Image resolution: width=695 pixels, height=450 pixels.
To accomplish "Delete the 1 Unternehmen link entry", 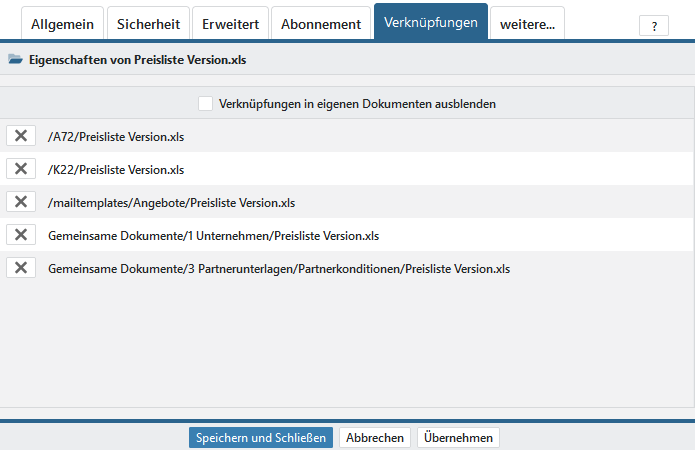I will 20,235.
